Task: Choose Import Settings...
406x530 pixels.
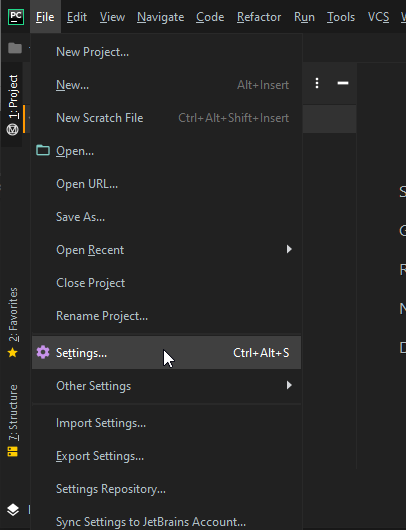Action: point(166,423)
